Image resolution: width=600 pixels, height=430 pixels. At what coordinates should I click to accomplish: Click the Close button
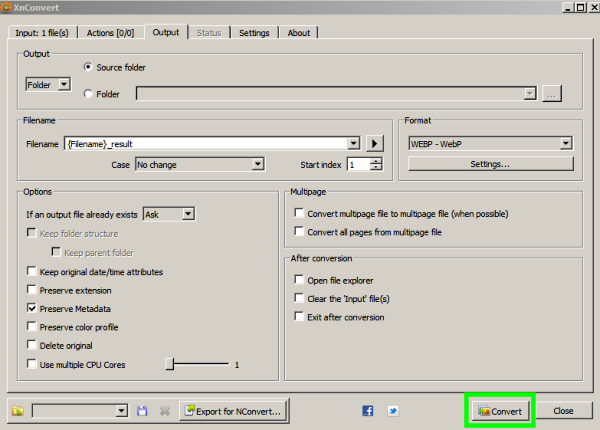[x=563, y=411]
